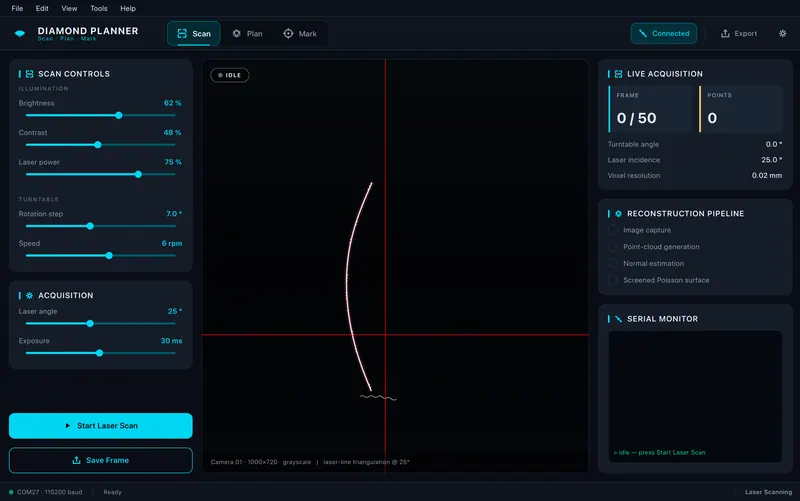This screenshot has height=501, width=800.
Task: Open the Tools menu
Action: click(99, 8)
